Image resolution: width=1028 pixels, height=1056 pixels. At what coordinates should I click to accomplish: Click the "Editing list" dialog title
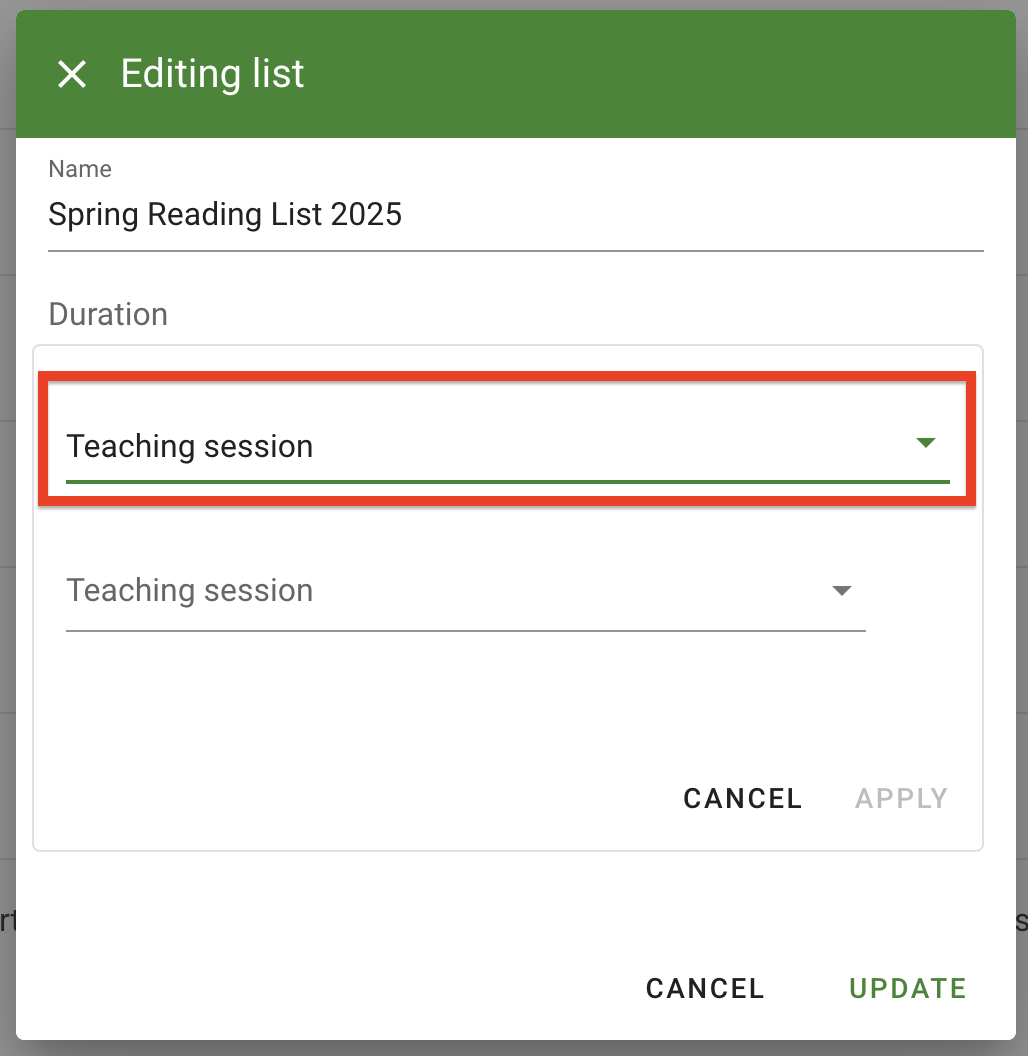(x=212, y=74)
